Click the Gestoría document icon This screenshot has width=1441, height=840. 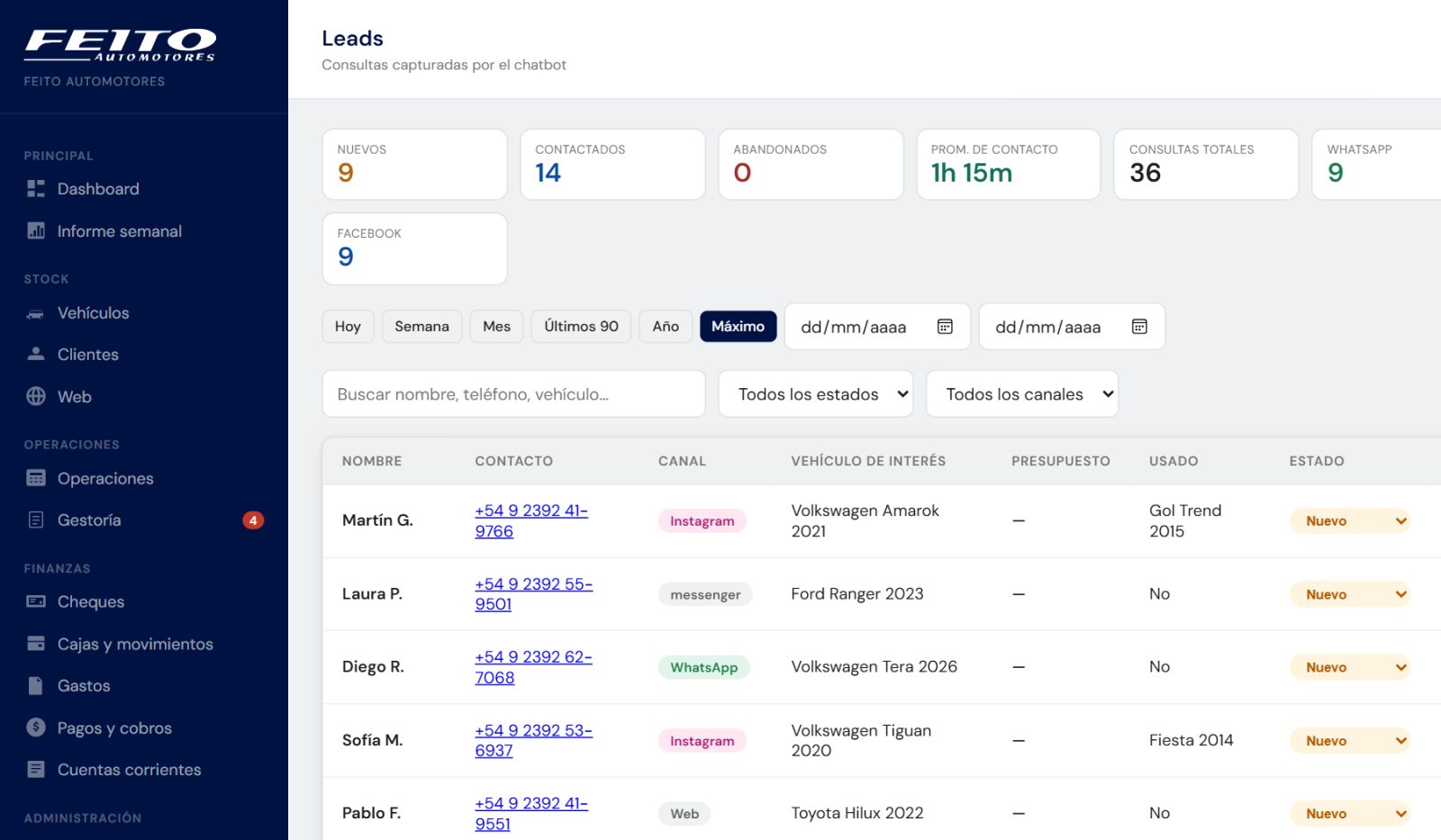tap(36, 520)
